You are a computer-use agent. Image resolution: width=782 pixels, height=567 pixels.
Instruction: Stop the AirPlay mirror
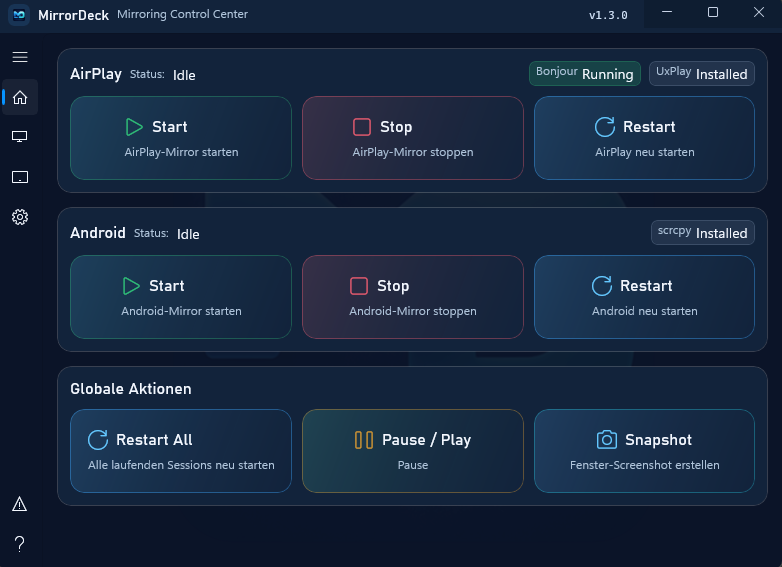coord(413,138)
